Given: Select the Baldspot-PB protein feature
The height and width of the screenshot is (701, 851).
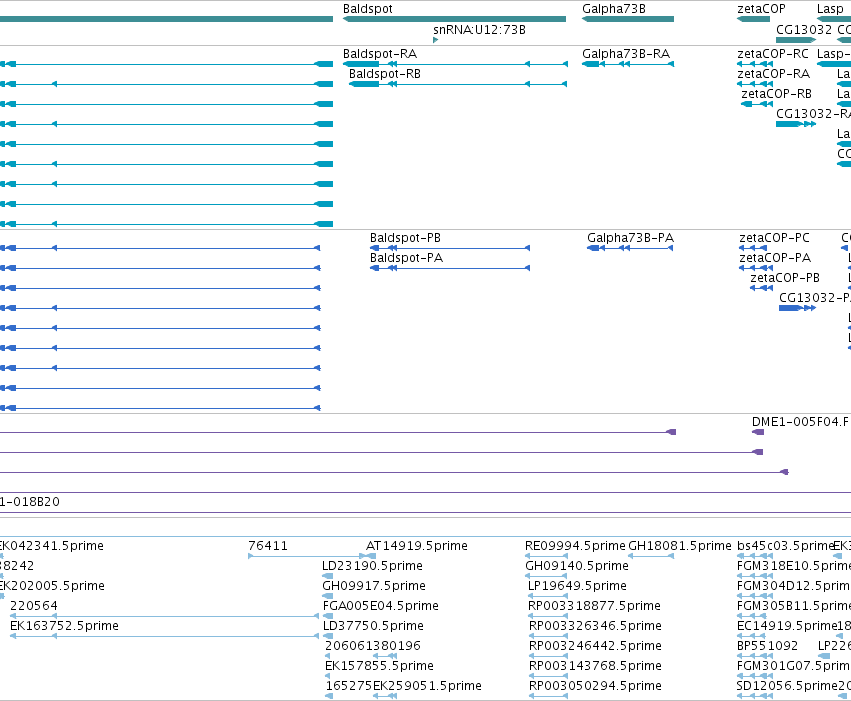Looking at the screenshot, I should [450, 248].
